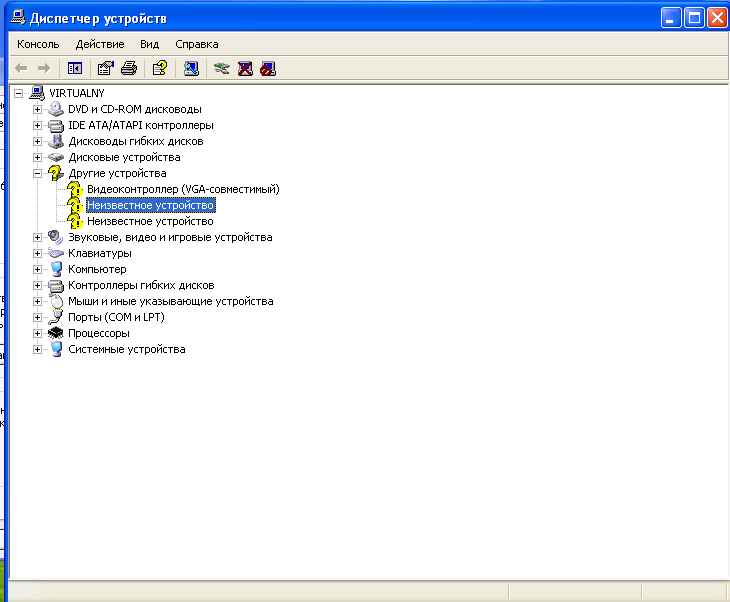Select Другие устройства category label
Image resolution: width=730 pixels, height=602 pixels.
(117, 173)
